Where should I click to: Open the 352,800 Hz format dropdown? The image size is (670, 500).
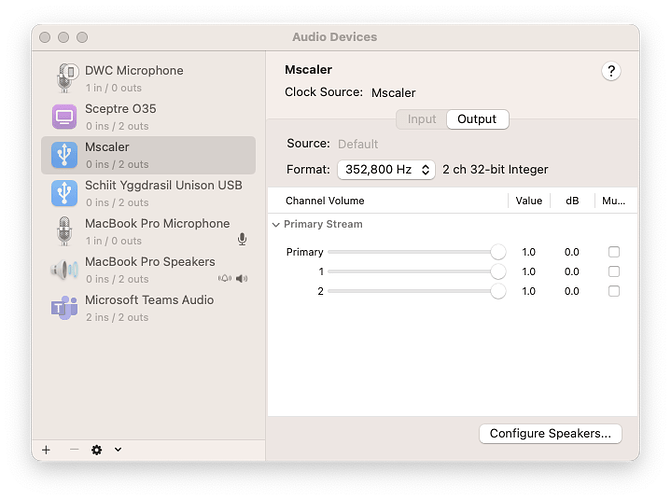(x=386, y=170)
